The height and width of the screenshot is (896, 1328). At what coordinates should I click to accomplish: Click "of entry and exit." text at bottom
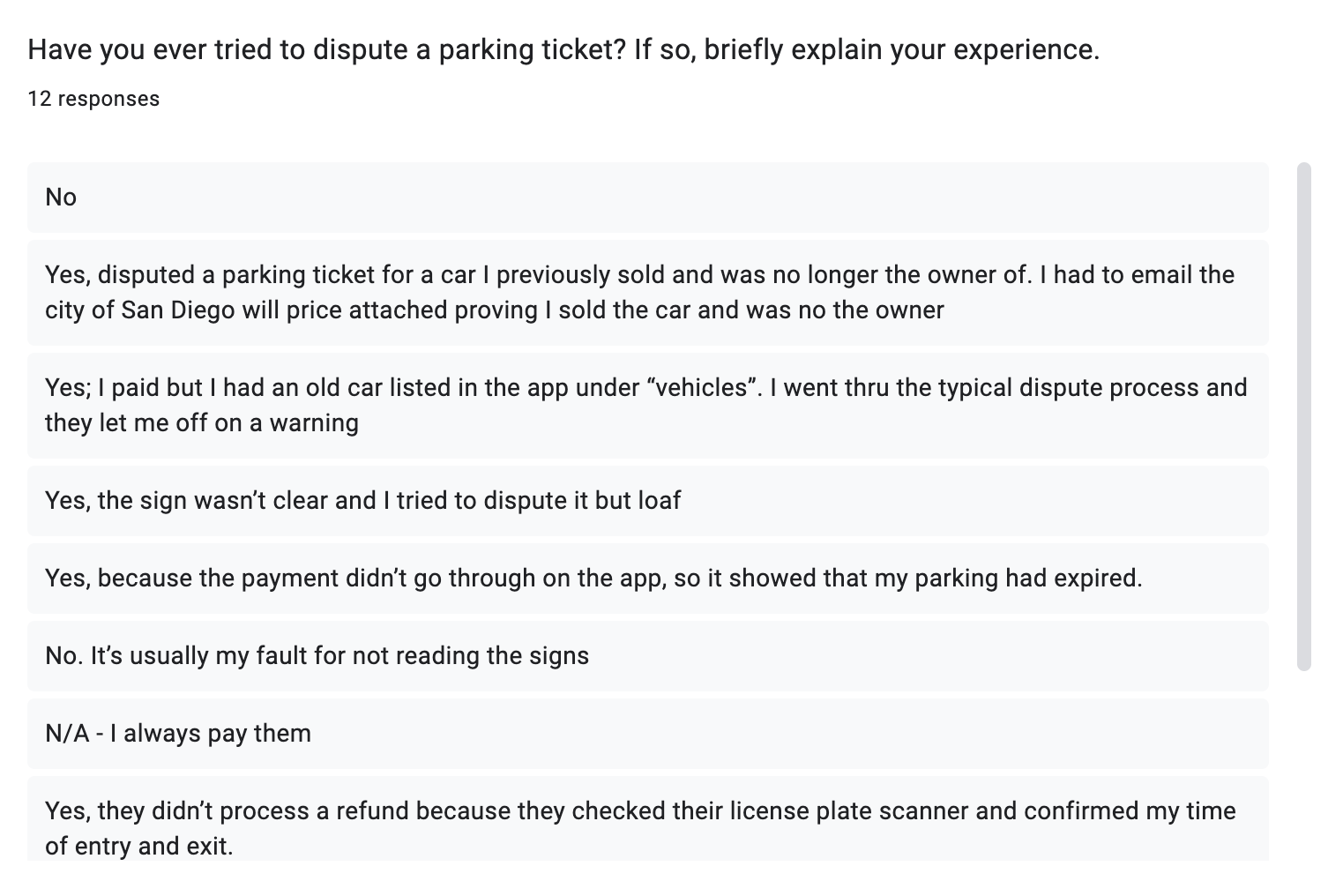(138, 847)
